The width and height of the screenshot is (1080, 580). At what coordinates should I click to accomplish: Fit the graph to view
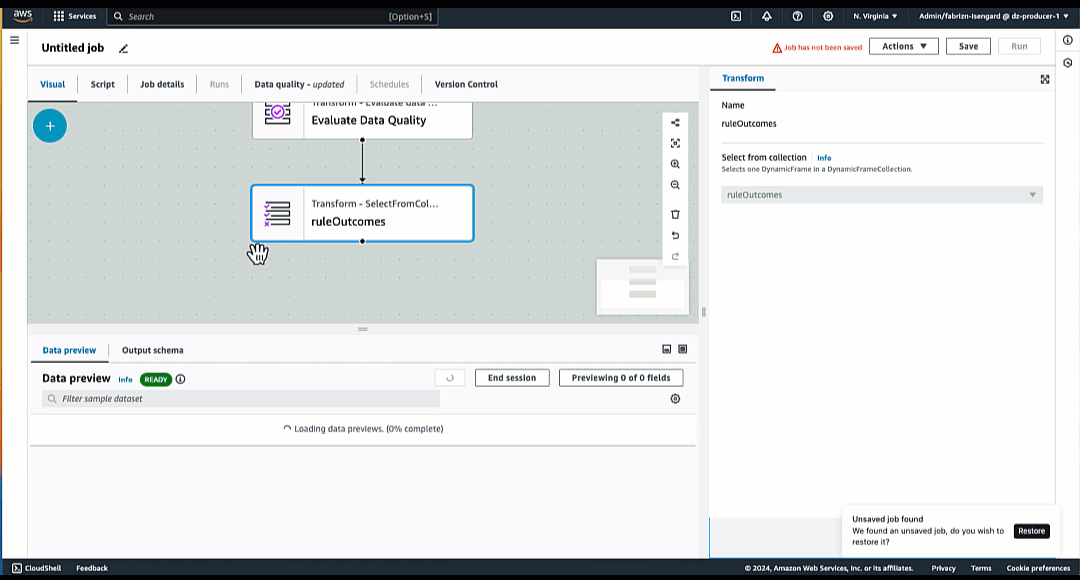[675, 143]
